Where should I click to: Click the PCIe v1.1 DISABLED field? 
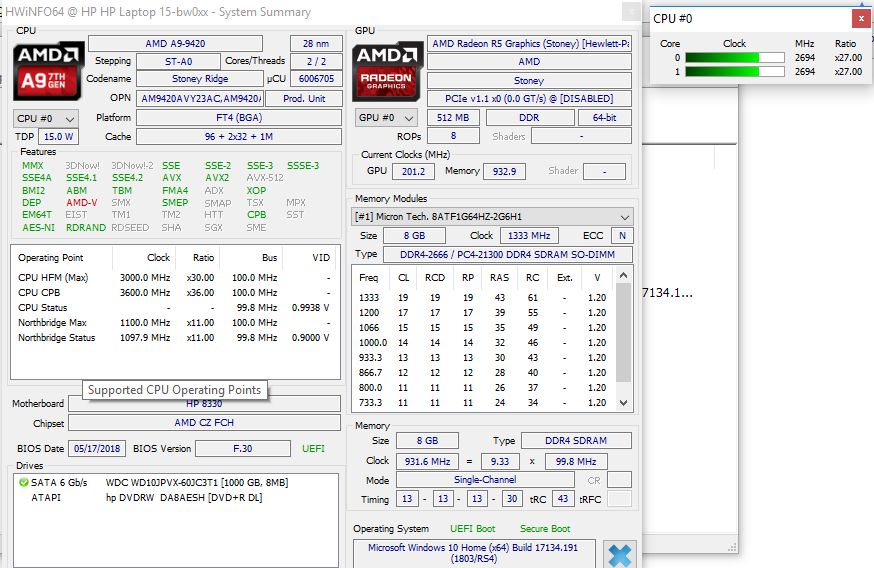tap(530, 99)
